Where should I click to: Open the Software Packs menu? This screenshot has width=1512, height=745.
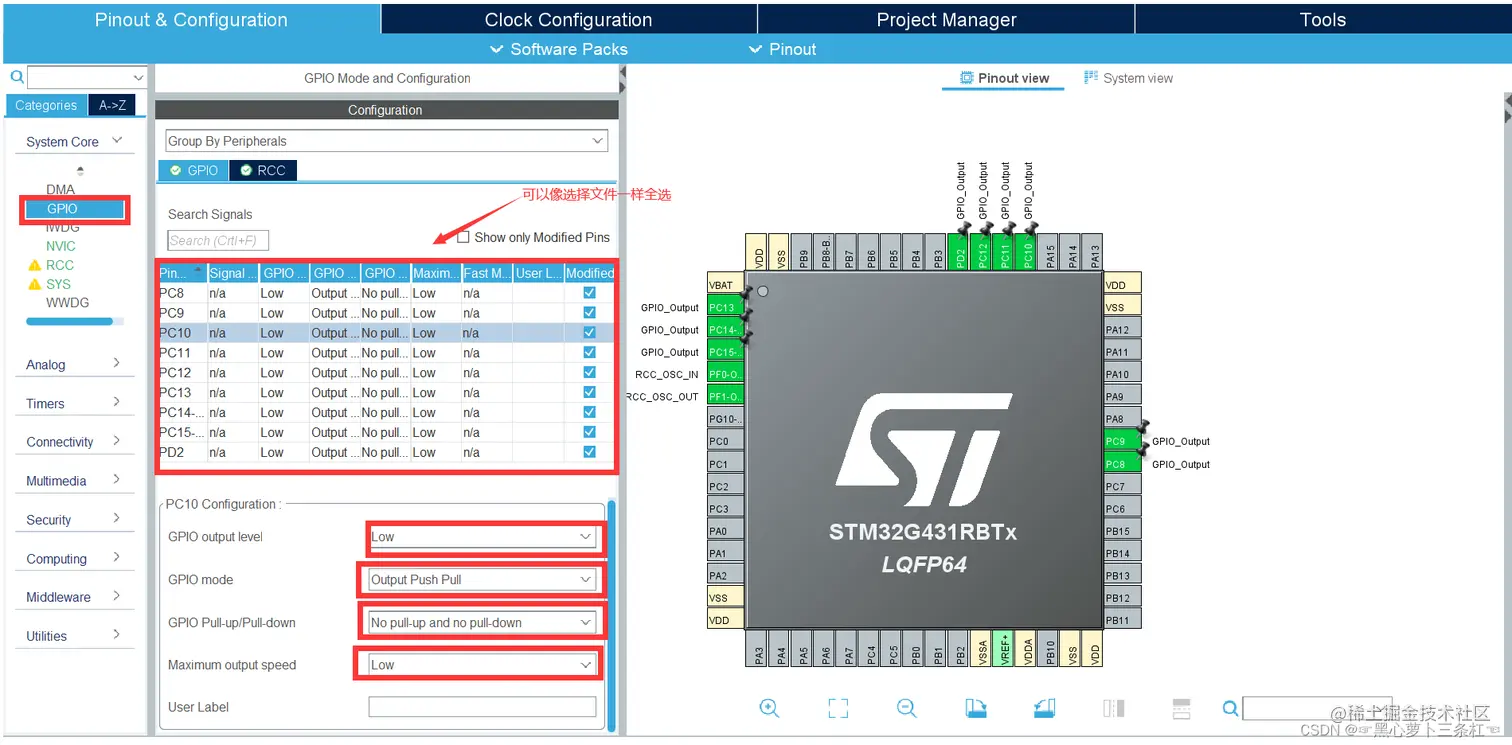click(x=559, y=49)
